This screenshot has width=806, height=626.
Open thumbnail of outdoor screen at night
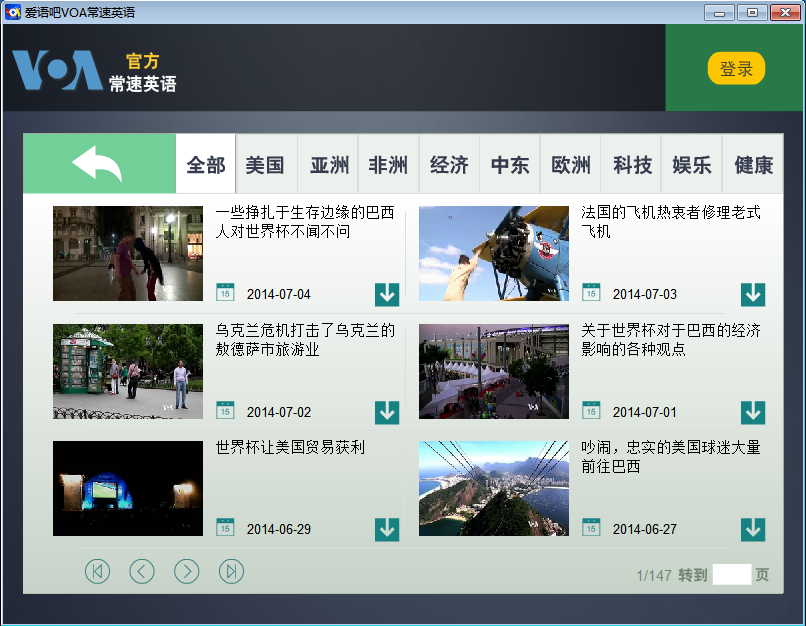pyautogui.click(x=128, y=488)
